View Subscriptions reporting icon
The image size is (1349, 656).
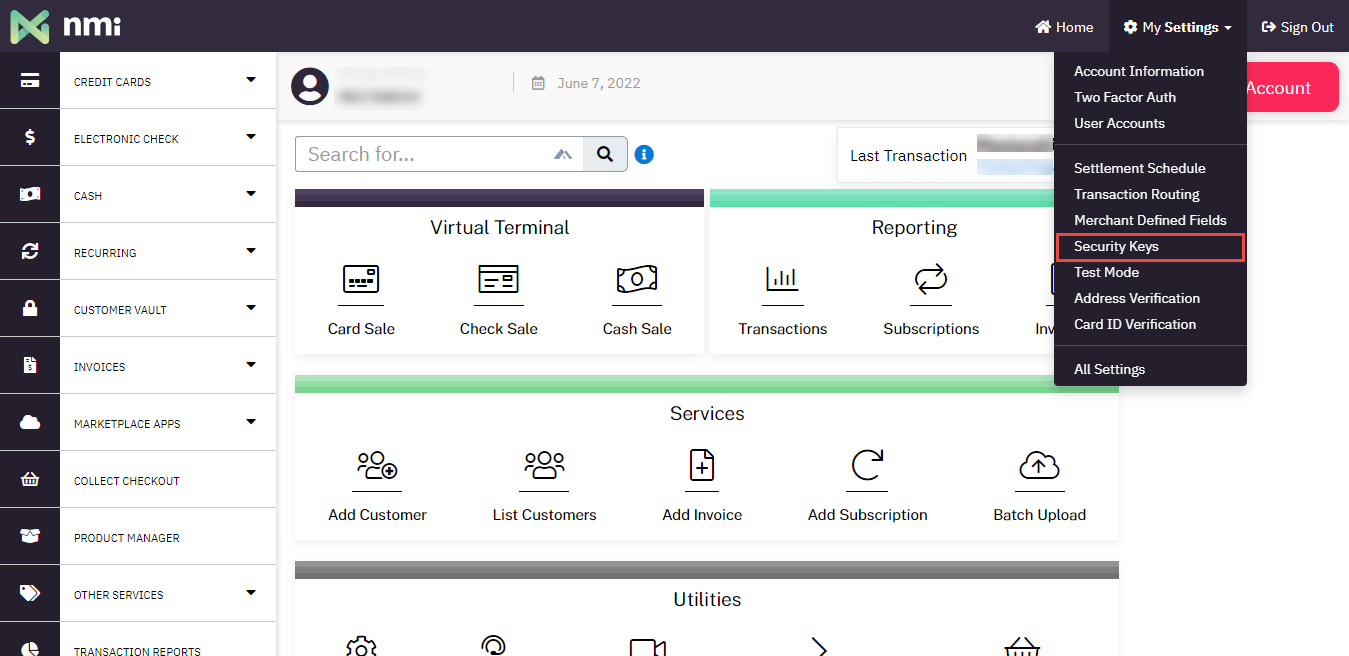(x=930, y=281)
